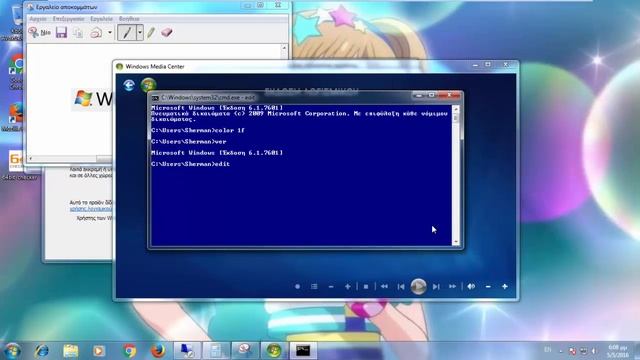Viewport: 640px width, 360px height.
Task: Click the cmd window scroll down arrow
Action: coord(456,242)
